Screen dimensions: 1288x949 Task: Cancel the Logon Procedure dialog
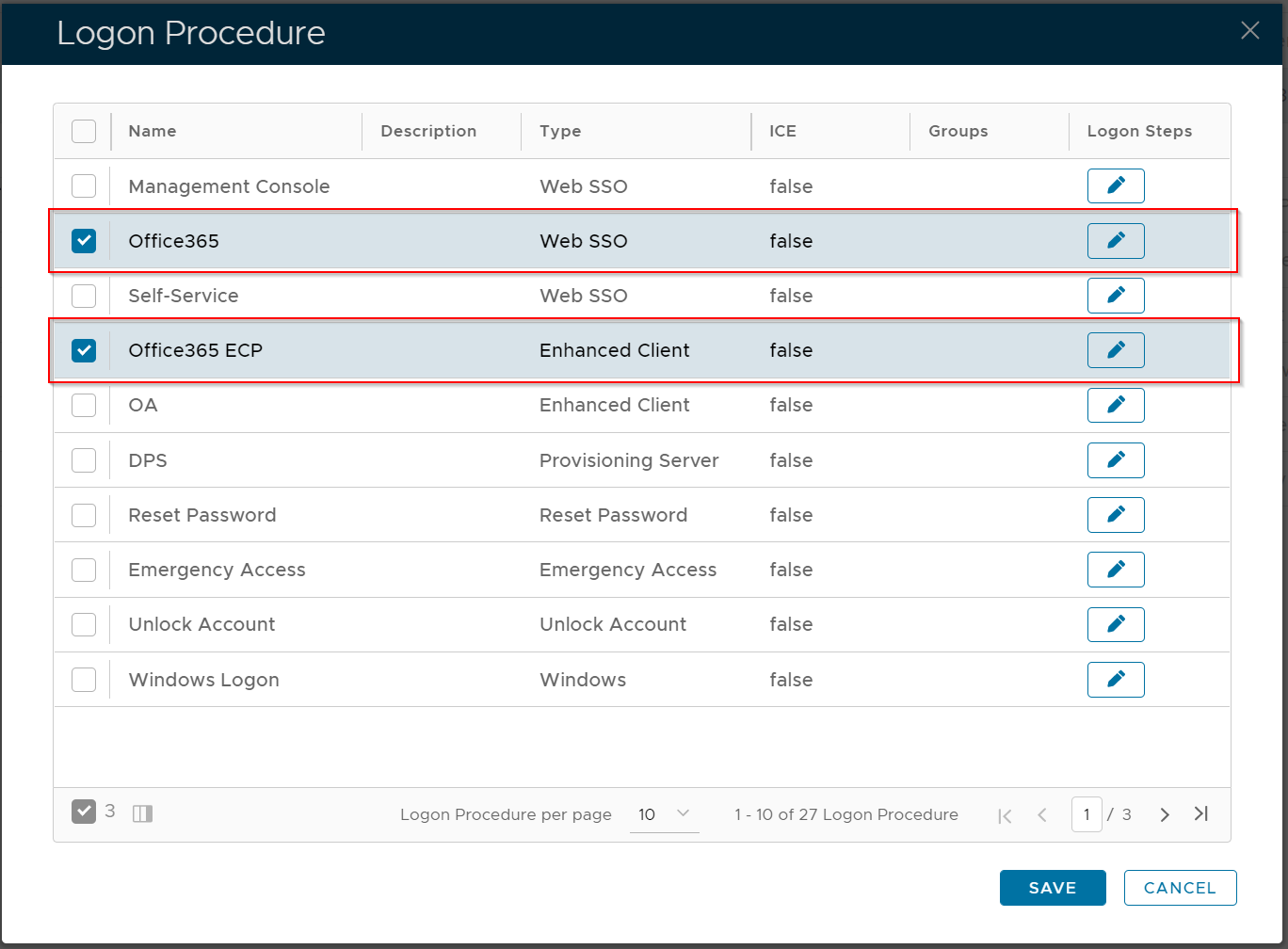click(x=1180, y=888)
